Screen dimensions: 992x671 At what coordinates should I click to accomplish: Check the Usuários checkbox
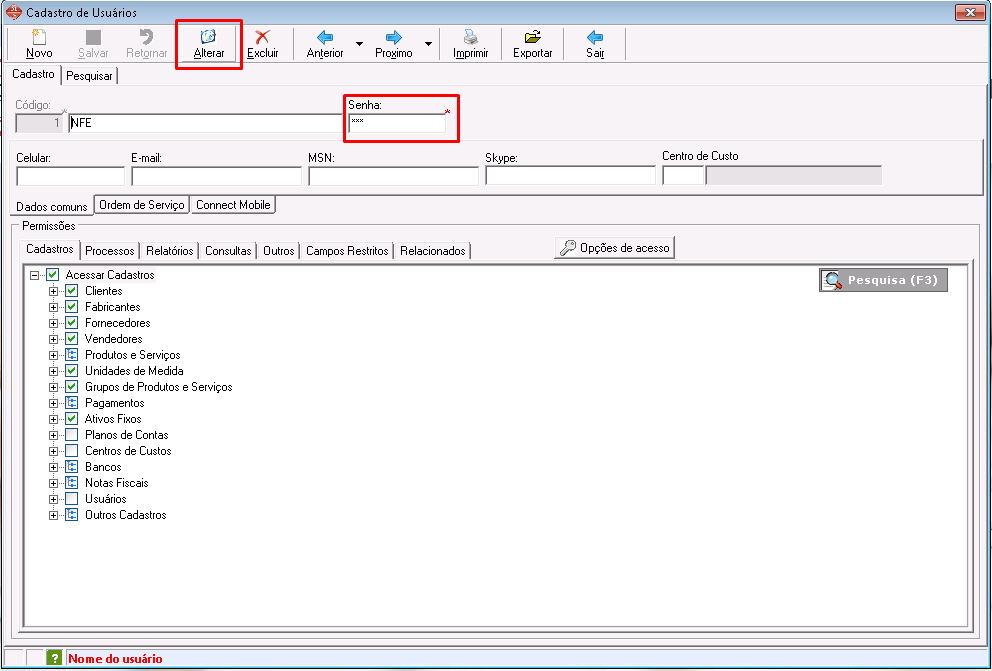pos(71,499)
